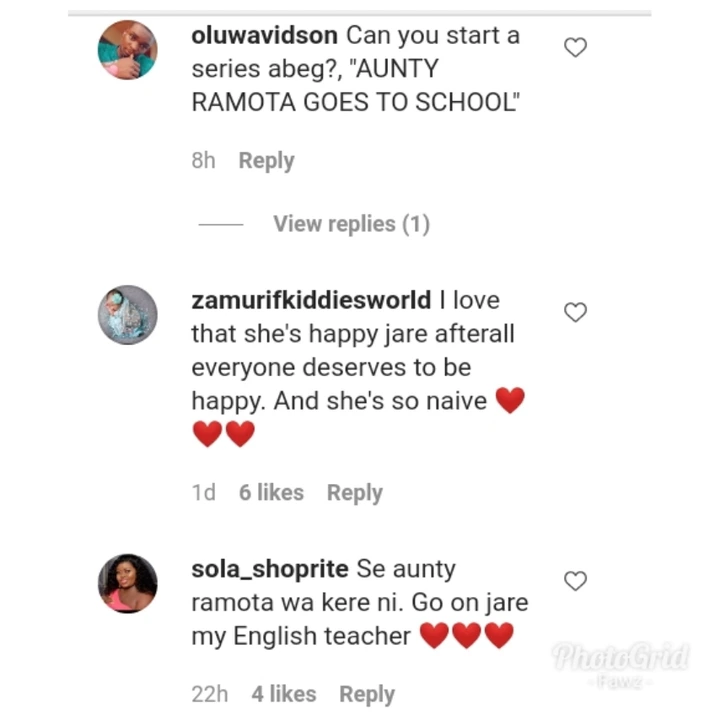720x720 pixels.
Task: Open the zamurifkiddiesworld username link
Action: 311,300
